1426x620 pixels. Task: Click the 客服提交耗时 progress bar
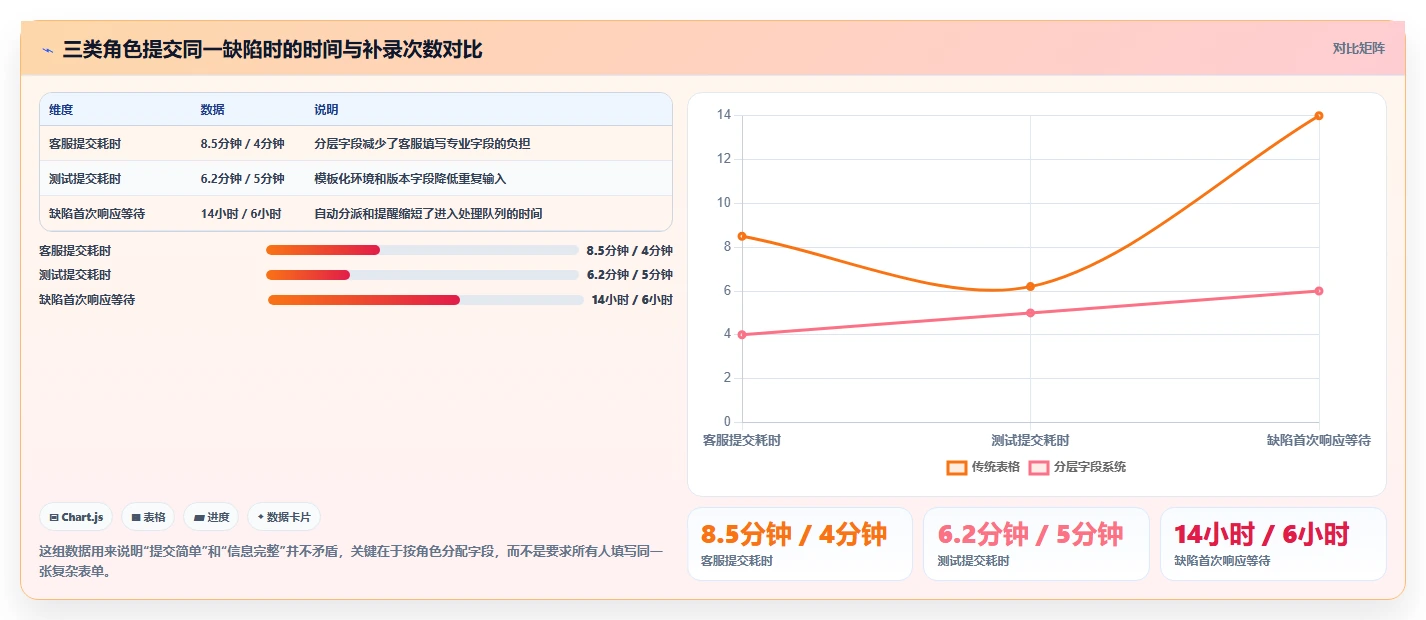(x=422, y=250)
